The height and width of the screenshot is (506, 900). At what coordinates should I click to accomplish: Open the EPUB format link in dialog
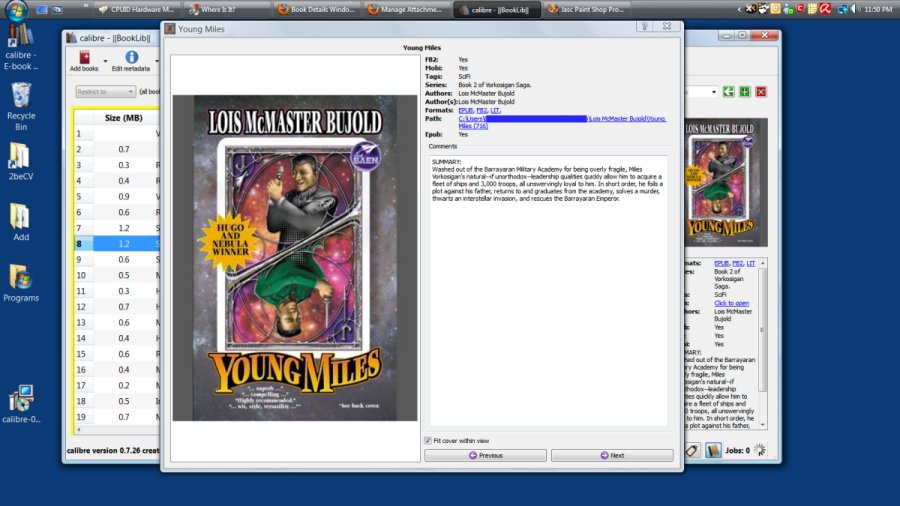click(x=465, y=110)
